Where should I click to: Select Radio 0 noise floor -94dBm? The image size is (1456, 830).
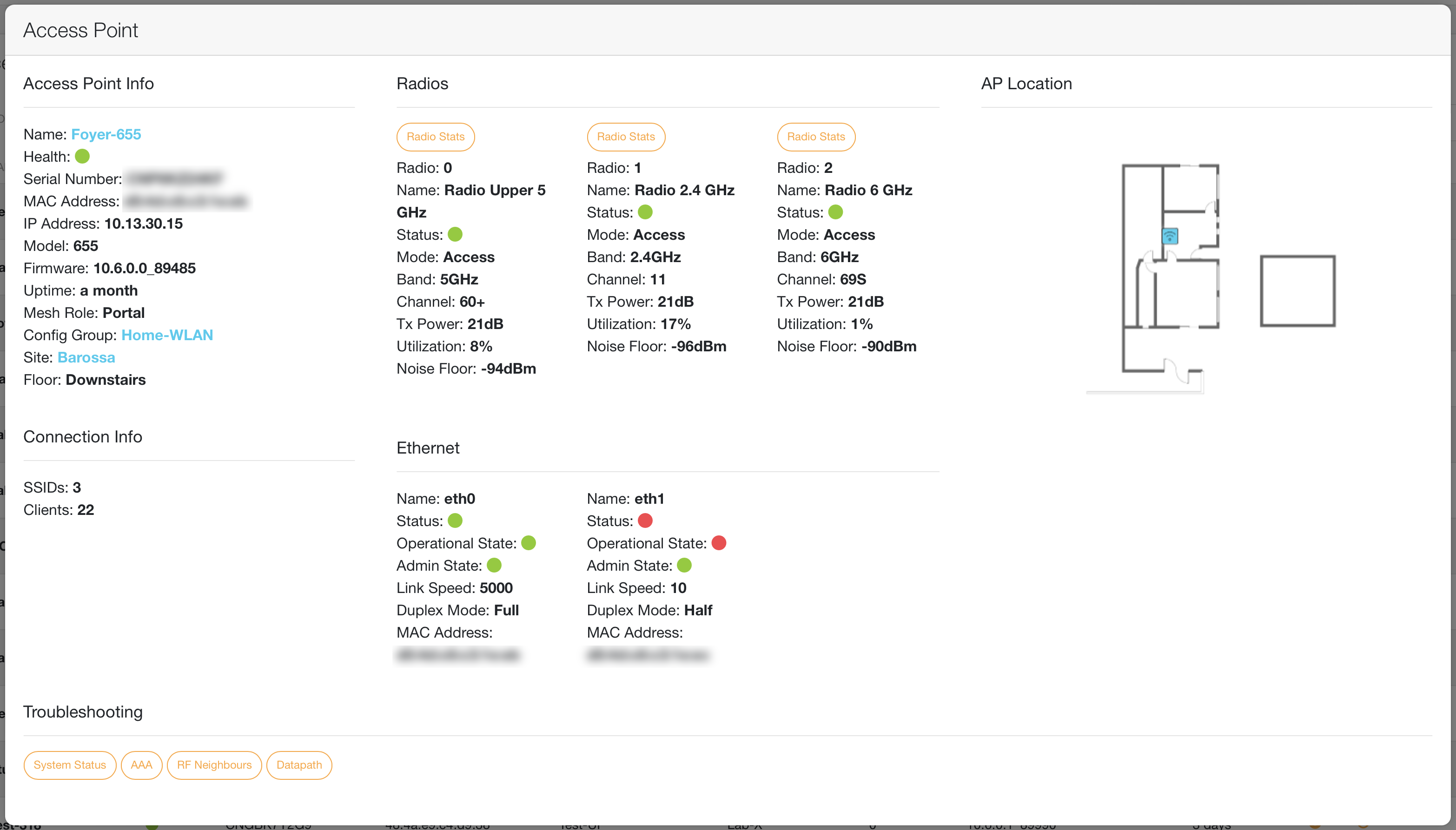tap(509, 369)
